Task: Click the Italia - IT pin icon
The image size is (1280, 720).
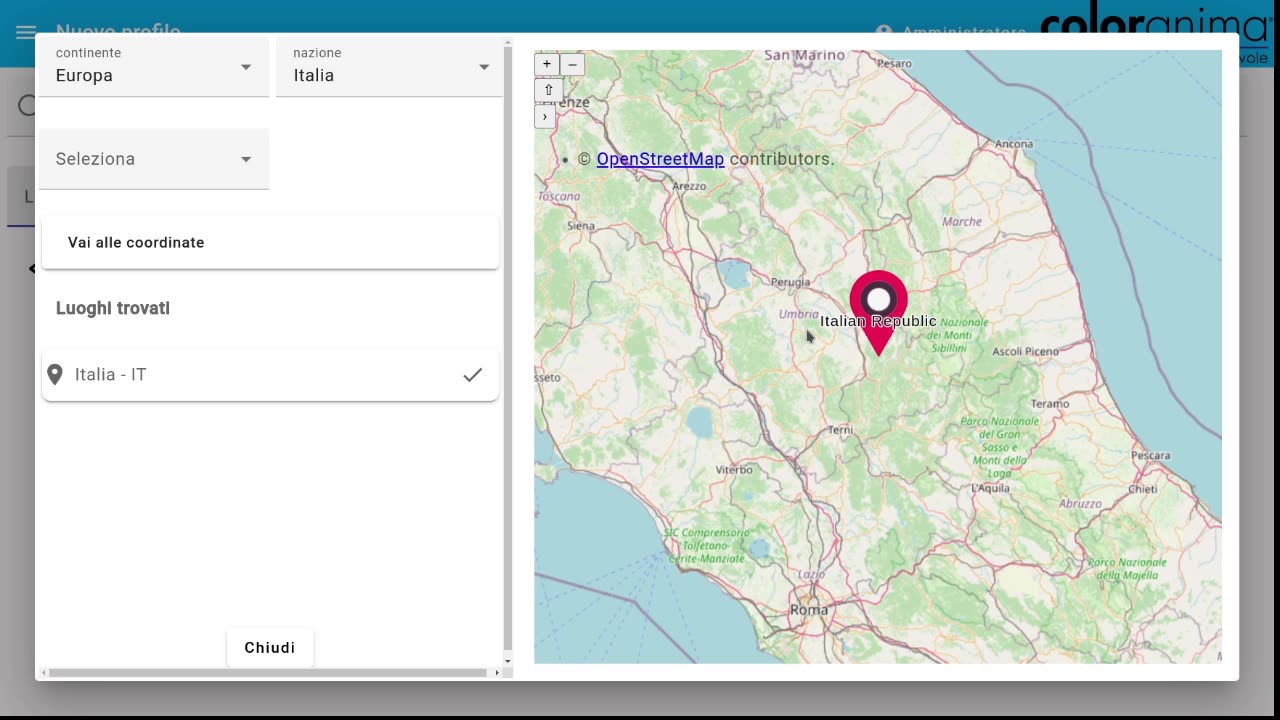Action: click(55, 374)
